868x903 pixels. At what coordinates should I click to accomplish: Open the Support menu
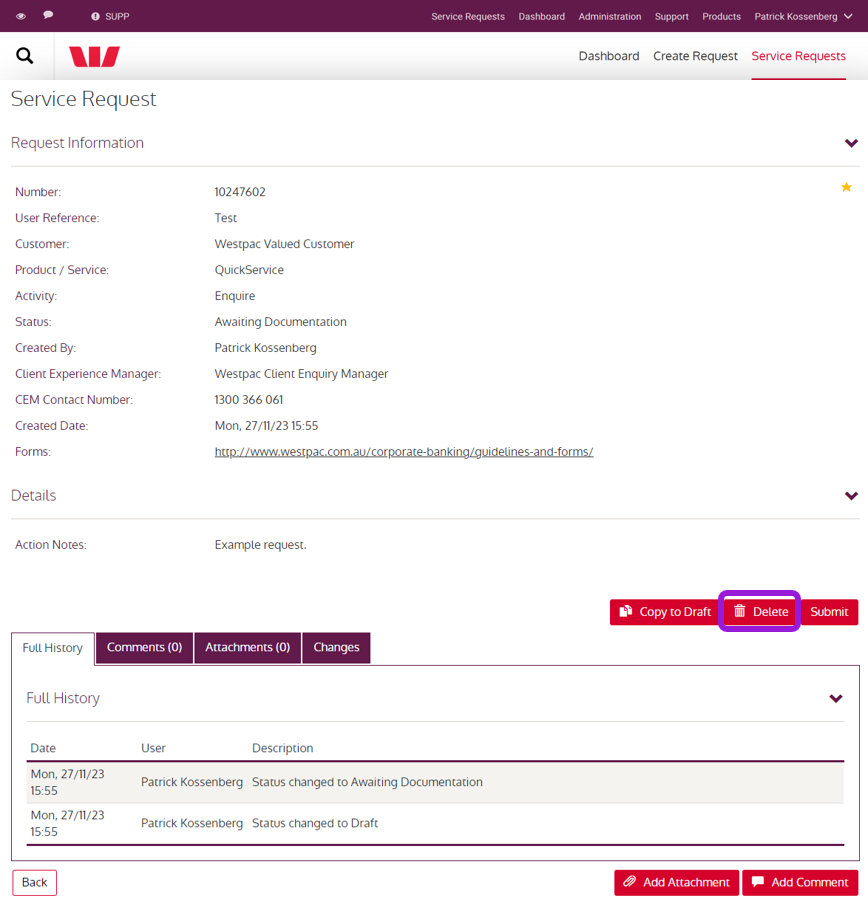pos(672,16)
